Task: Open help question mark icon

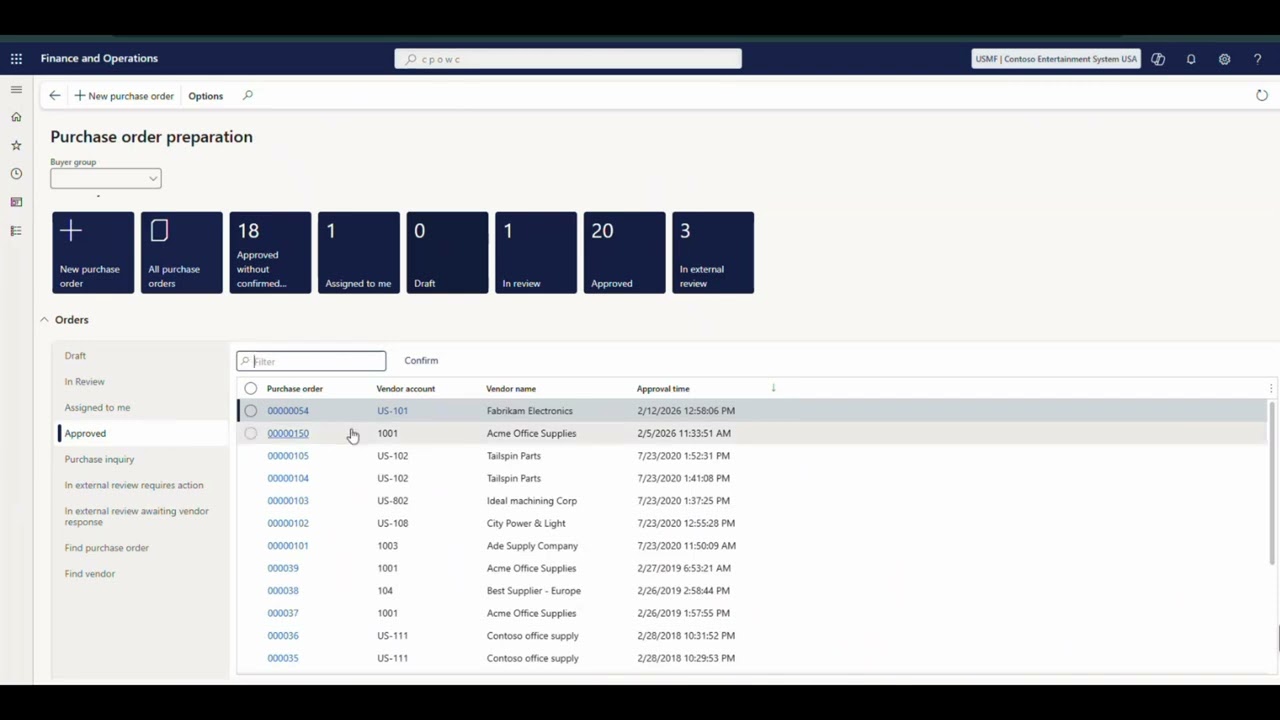Action: click(x=1258, y=59)
